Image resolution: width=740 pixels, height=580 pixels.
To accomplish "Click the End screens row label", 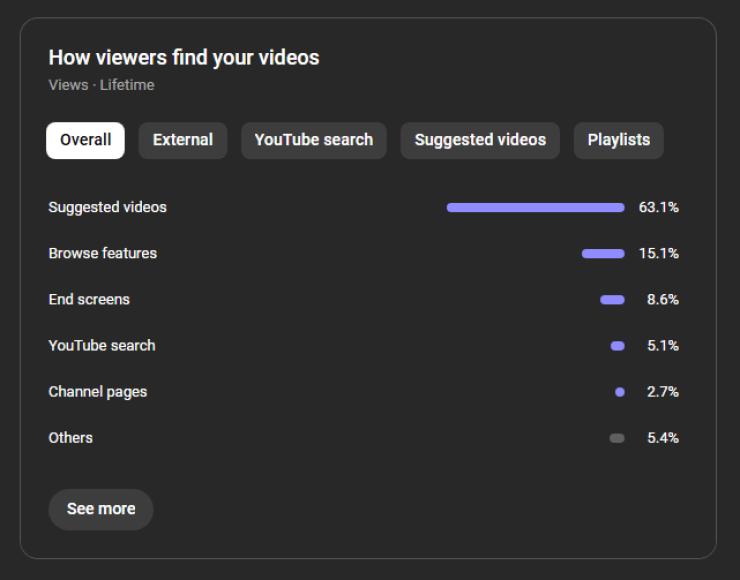I will point(89,300).
